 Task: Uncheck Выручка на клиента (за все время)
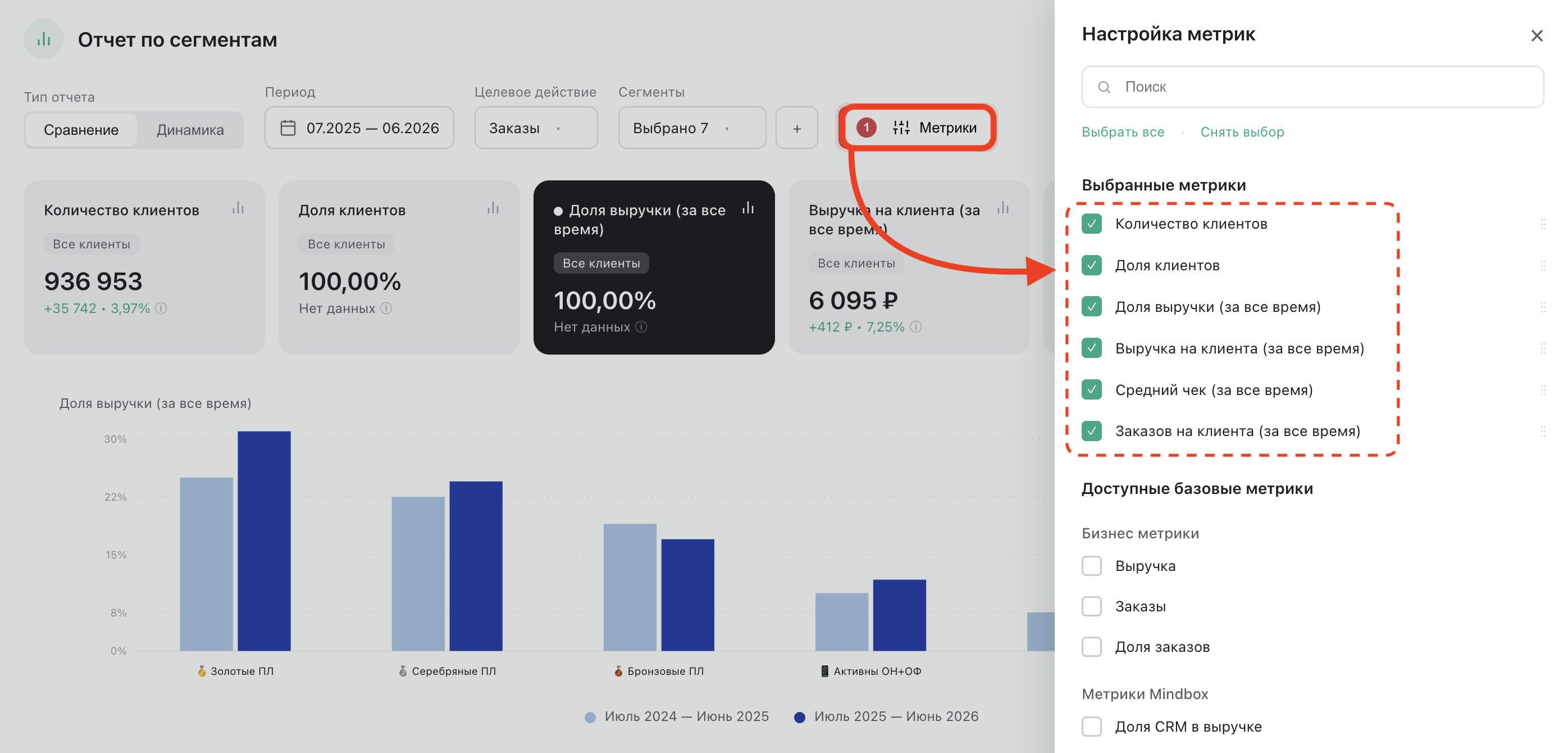click(x=1091, y=348)
